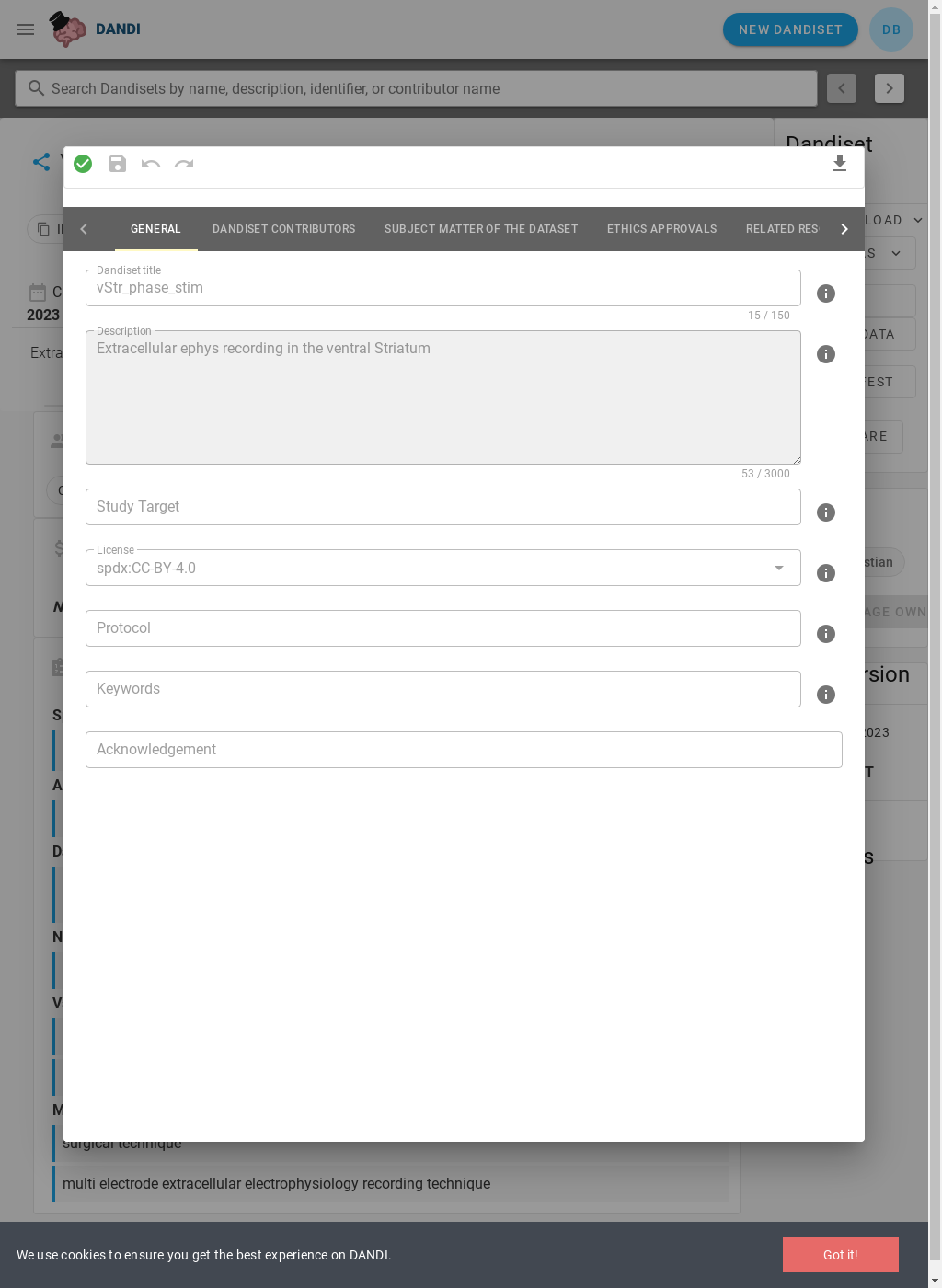Undo the last metadata change

point(151,164)
